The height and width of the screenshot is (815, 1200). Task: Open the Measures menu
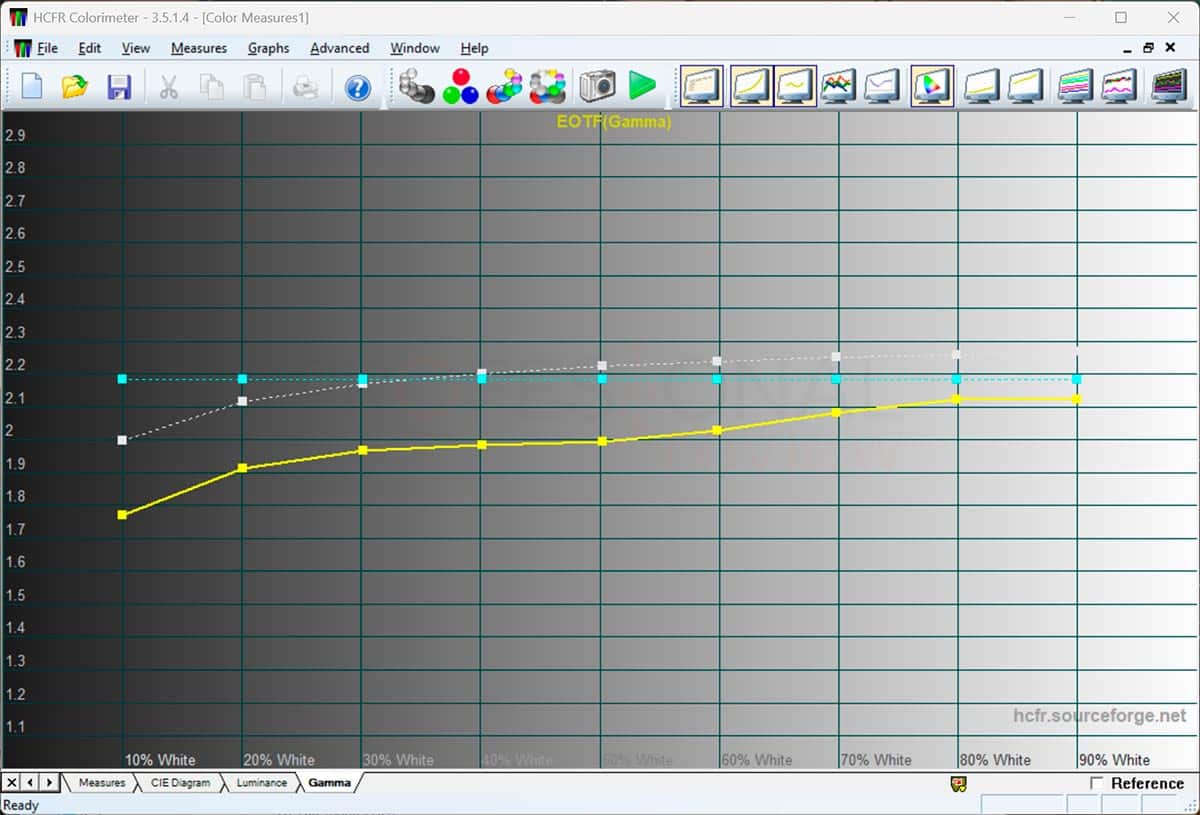199,48
